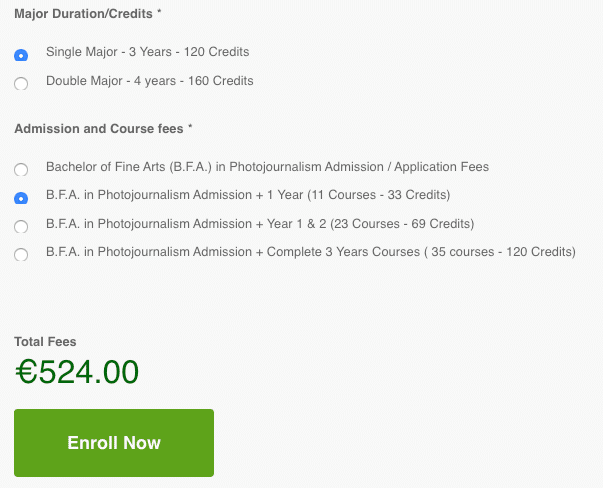This screenshot has height=488, width=603.
Task: Click the Admission and Course fees heading
Action: pyautogui.click(x=98, y=129)
